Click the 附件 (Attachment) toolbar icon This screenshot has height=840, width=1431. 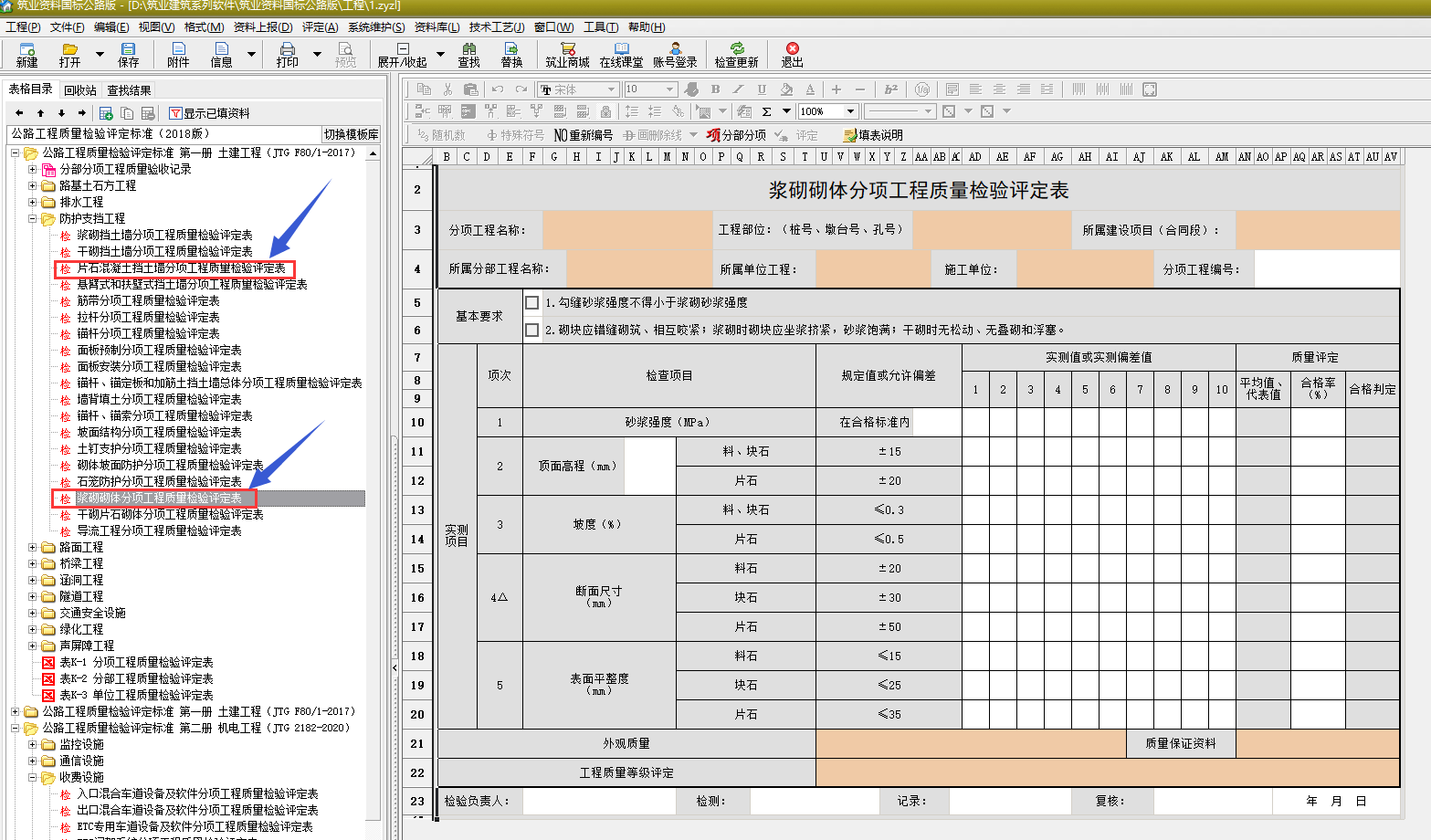(178, 49)
